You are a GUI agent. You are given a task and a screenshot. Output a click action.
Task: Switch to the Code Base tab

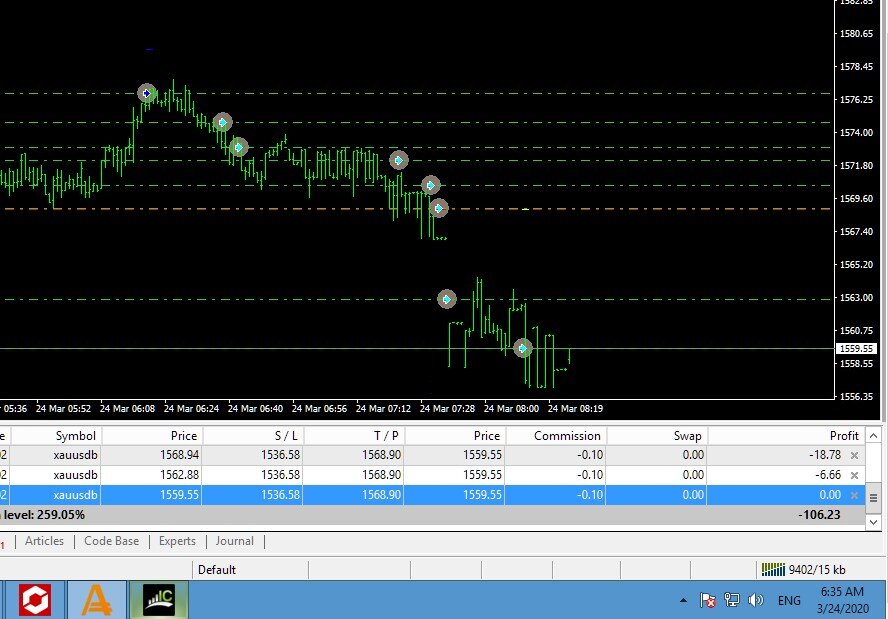click(112, 541)
